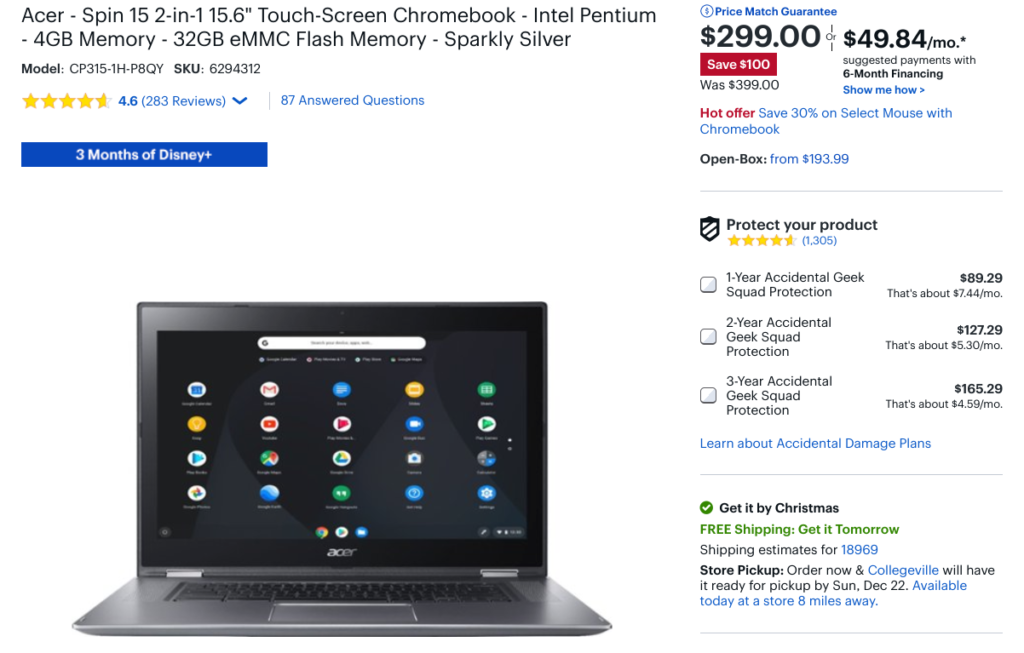
Task: Click the settings gear on the laptop screen
Action: click(x=486, y=493)
